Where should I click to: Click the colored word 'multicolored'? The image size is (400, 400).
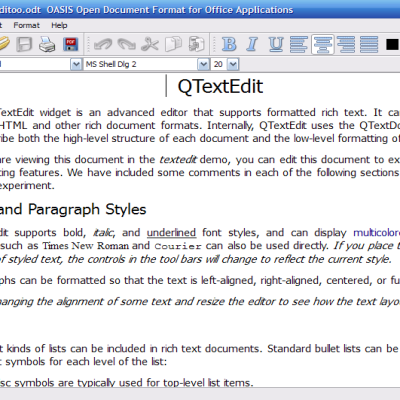[377, 232]
